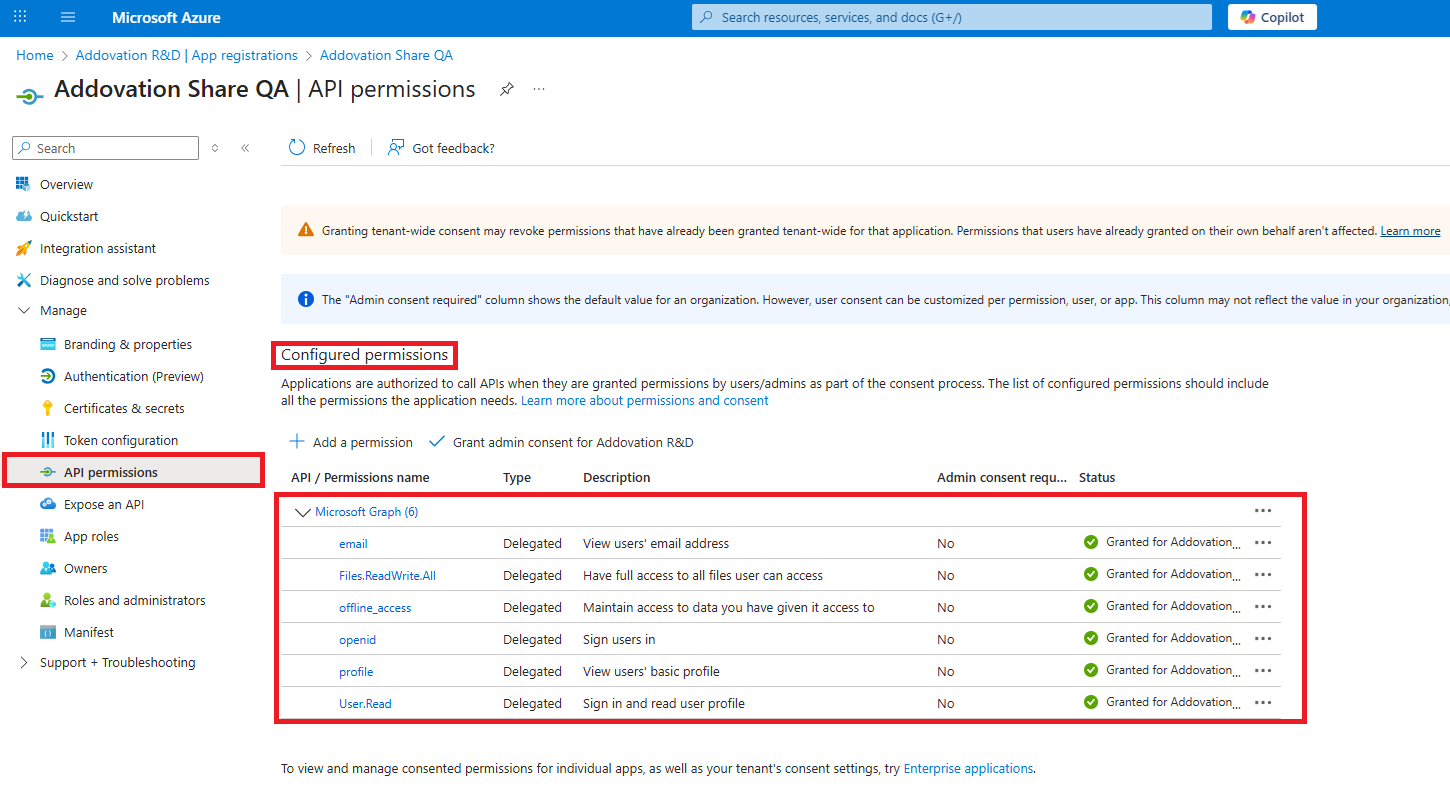The width and height of the screenshot is (1450, 791).
Task: Expand Support + Troubleshooting section
Action: (x=24, y=663)
